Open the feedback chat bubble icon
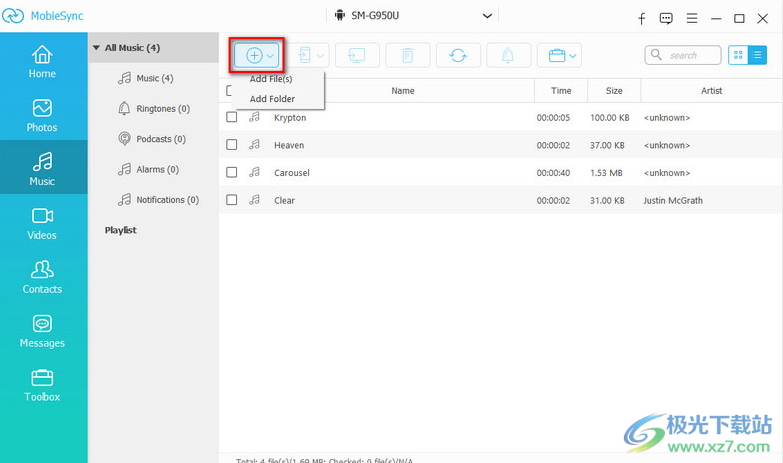 666,19
